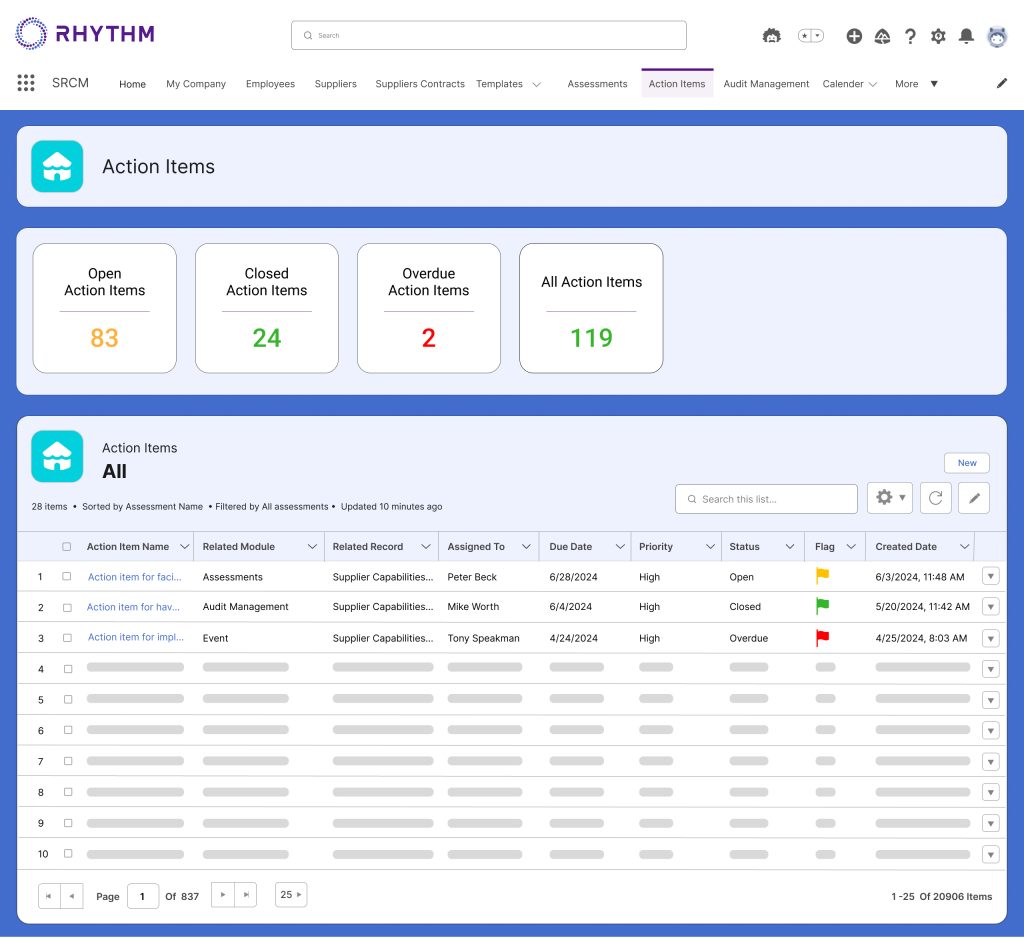1024x938 pixels.
Task: Open the "Action item for faci..." link
Action: click(x=135, y=577)
